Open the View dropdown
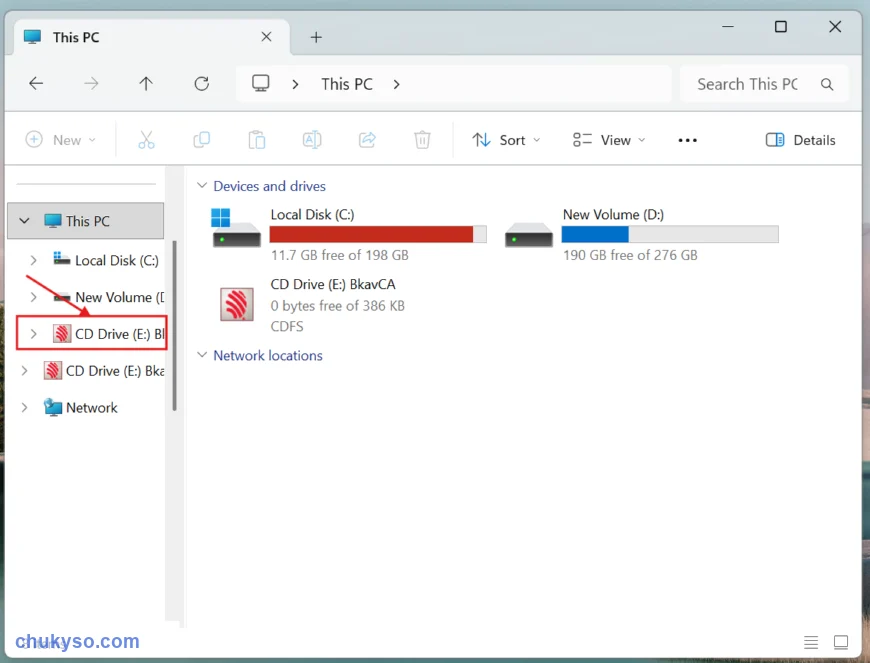The height and width of the screenshot is (663, 870). (x=609, y=140)
